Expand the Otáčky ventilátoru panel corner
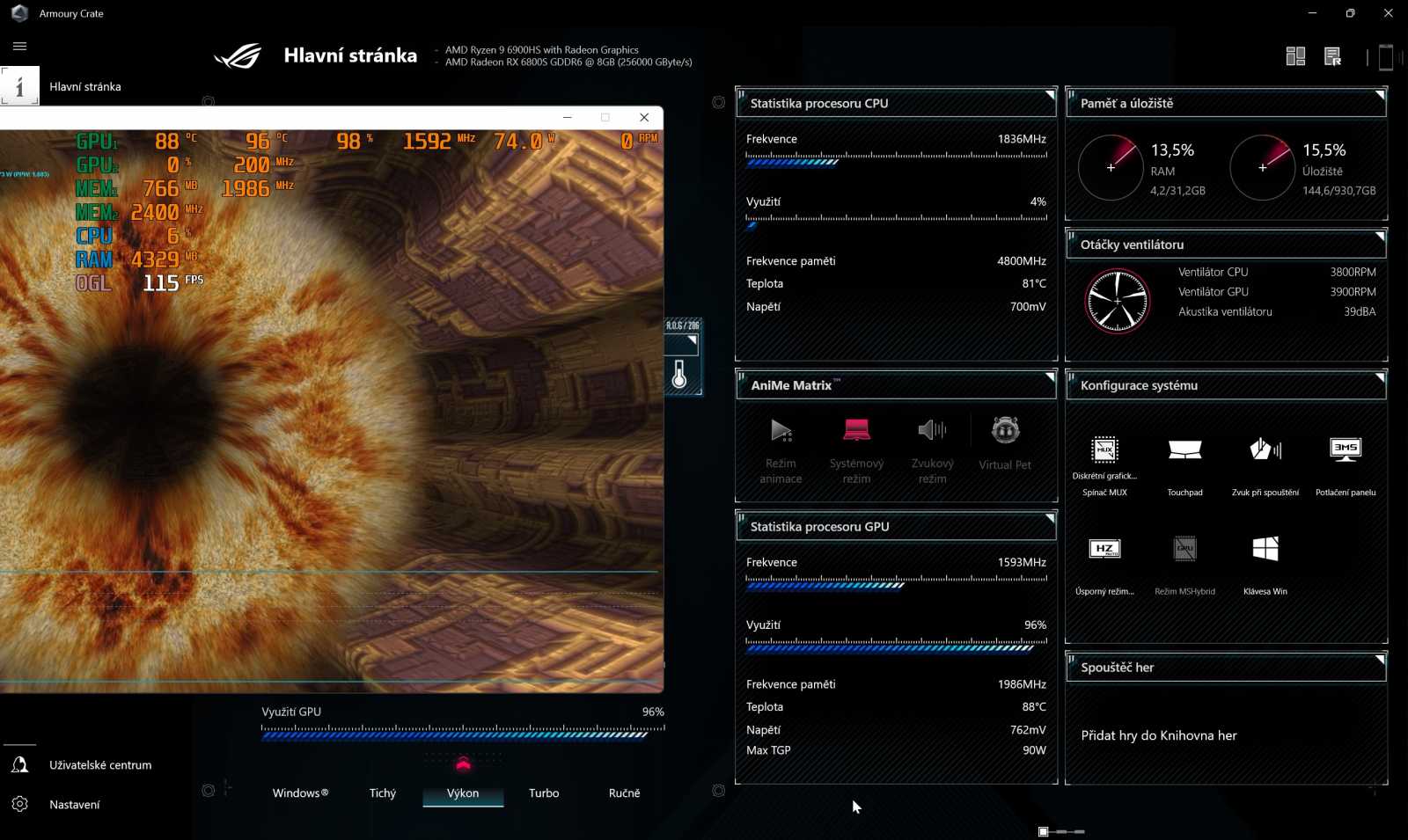The width and height of the screenshot is (1408, 840). 1380,237
